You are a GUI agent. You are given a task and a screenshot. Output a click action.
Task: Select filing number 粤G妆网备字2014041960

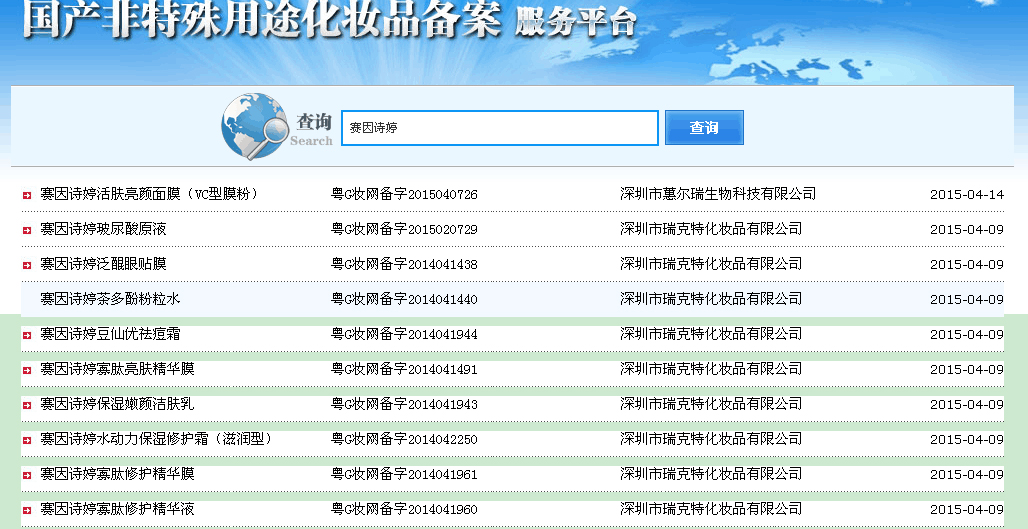[x=405, y=509]
